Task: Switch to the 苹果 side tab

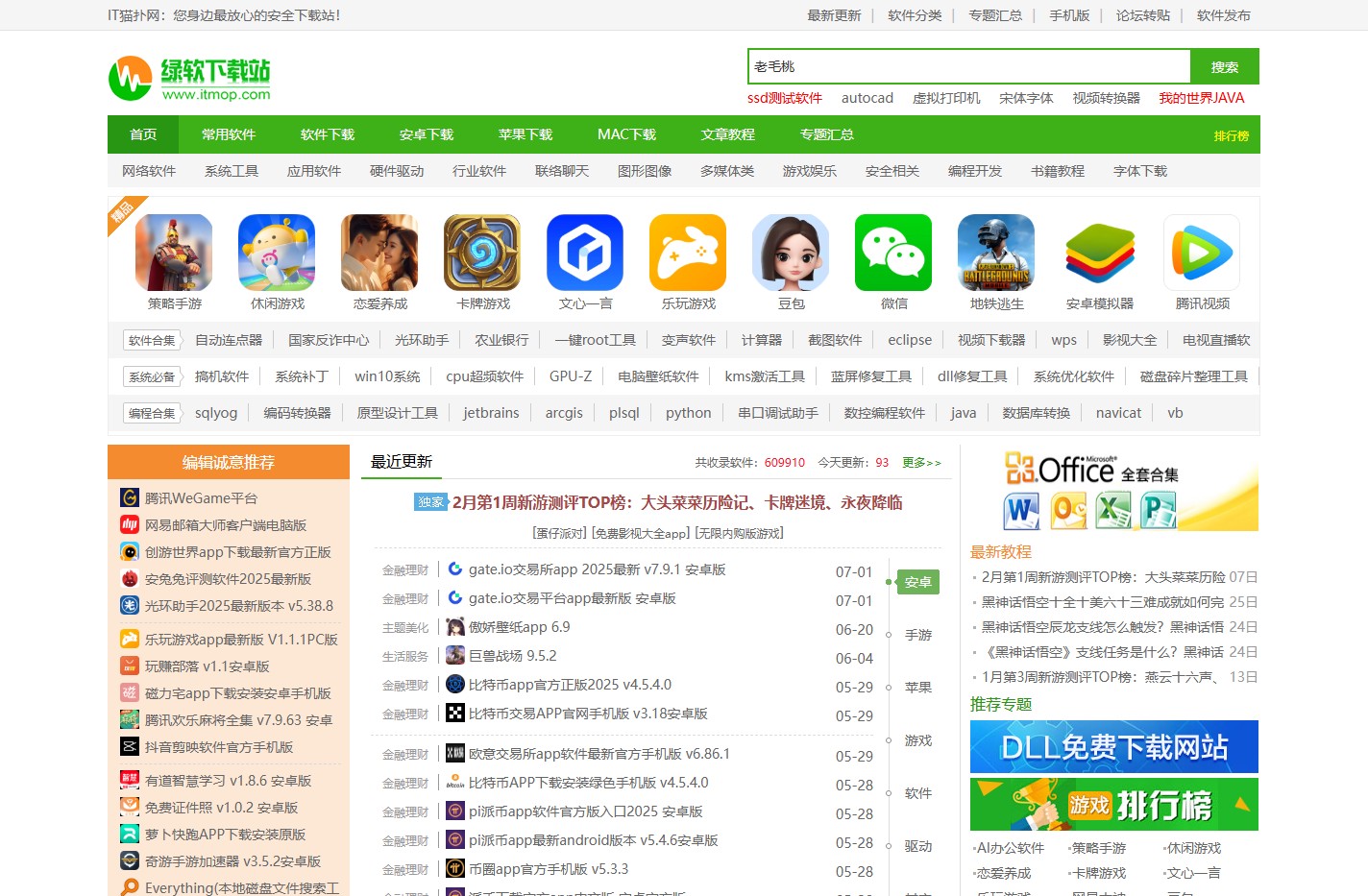Action: click(x=918, y=688)
